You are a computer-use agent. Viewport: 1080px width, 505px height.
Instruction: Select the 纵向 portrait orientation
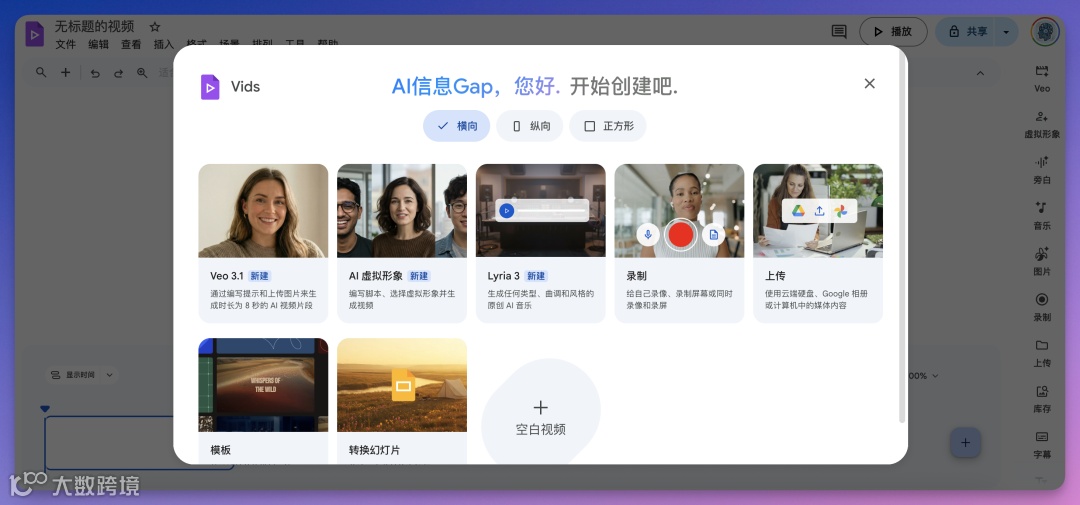tap(530, 126)
